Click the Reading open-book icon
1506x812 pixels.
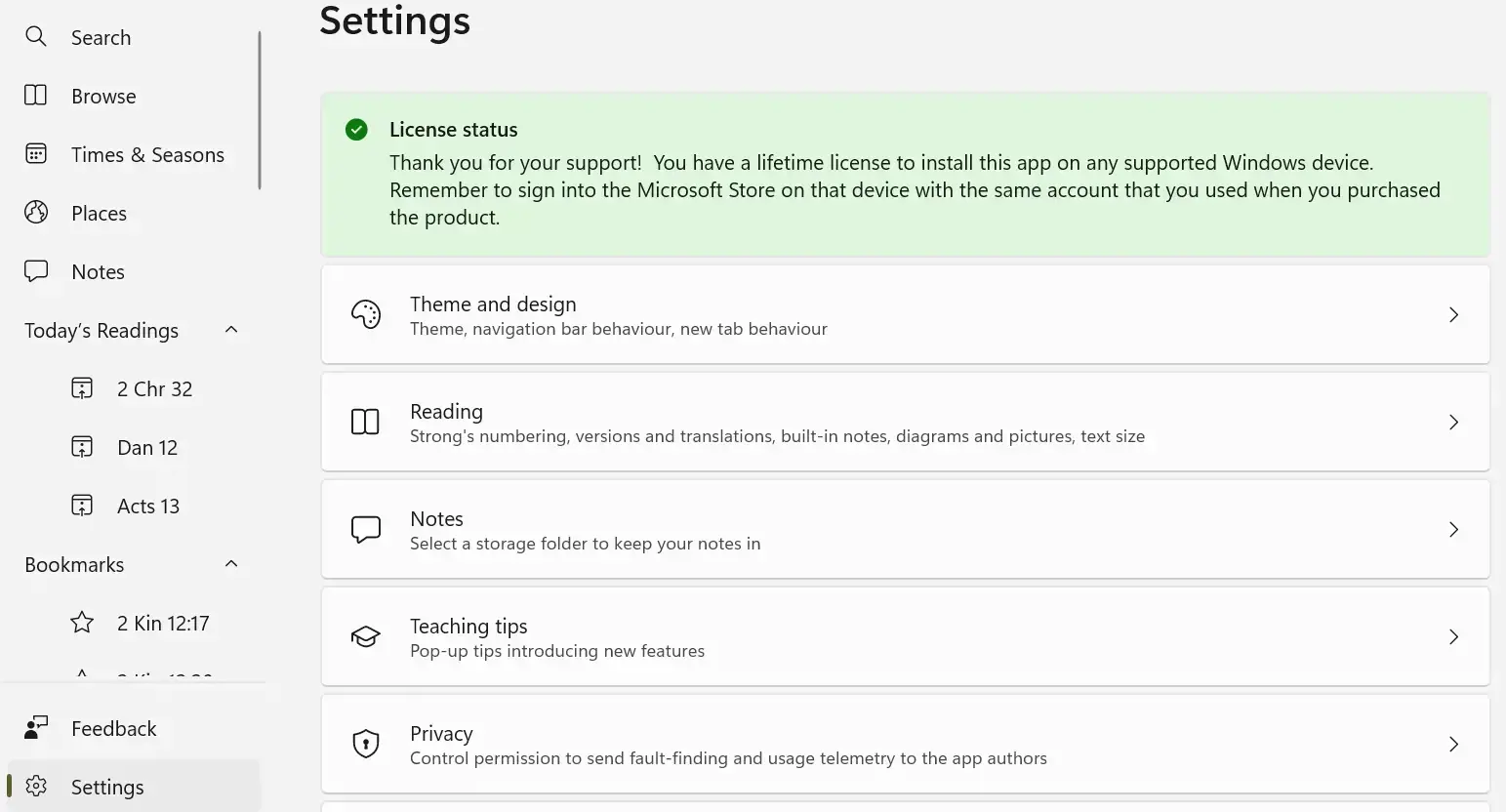click(x=365, y=421)
